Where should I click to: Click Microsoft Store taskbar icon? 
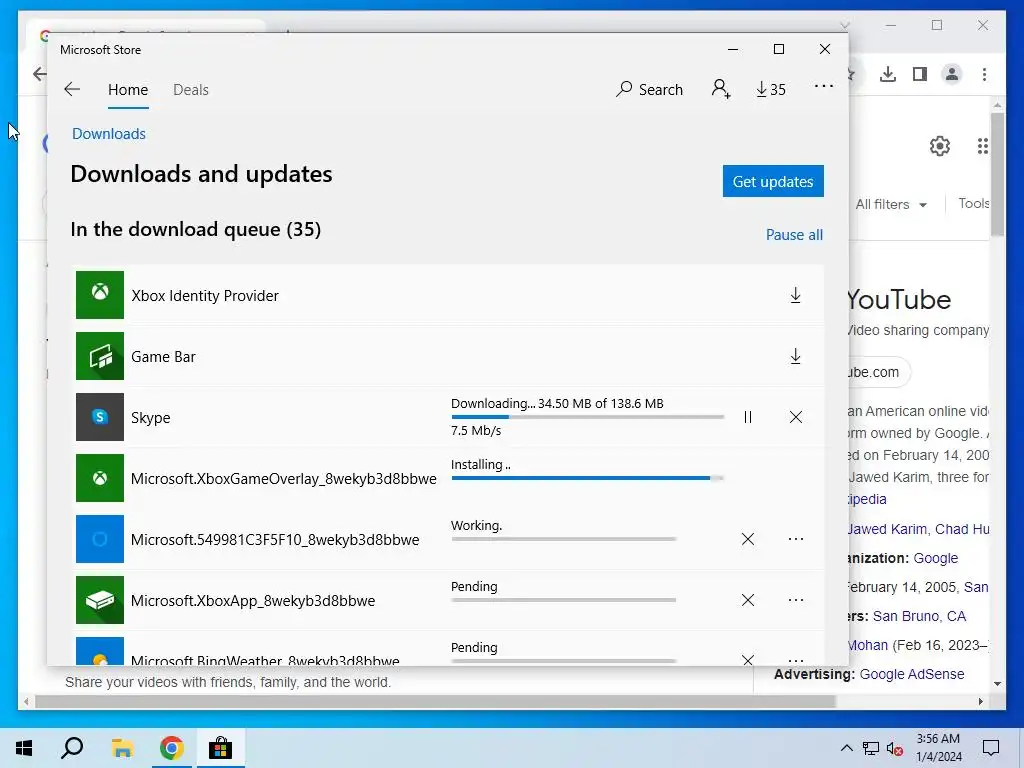pyautogui.click(x=221, y=748)
